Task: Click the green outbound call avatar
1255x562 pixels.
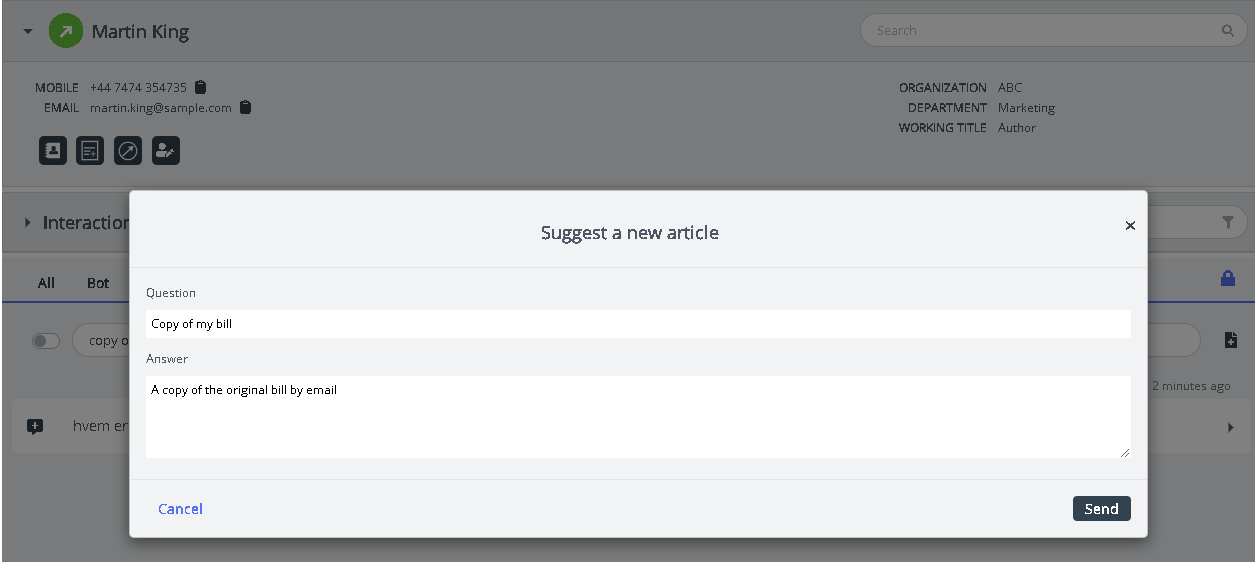Action: 66,31
